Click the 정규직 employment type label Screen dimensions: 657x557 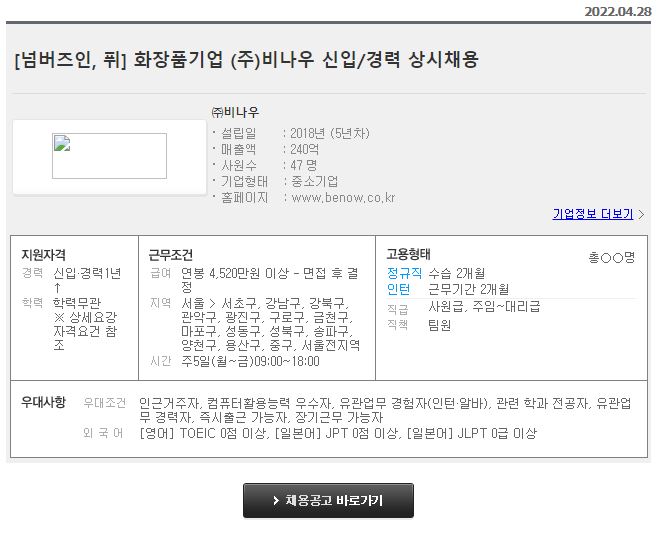point(404,273)
